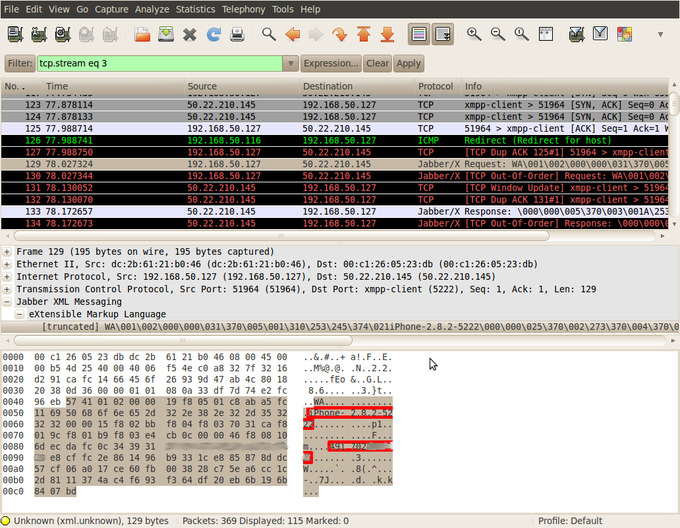
Task: Open the Statistics menu
Action: point(195,9)
